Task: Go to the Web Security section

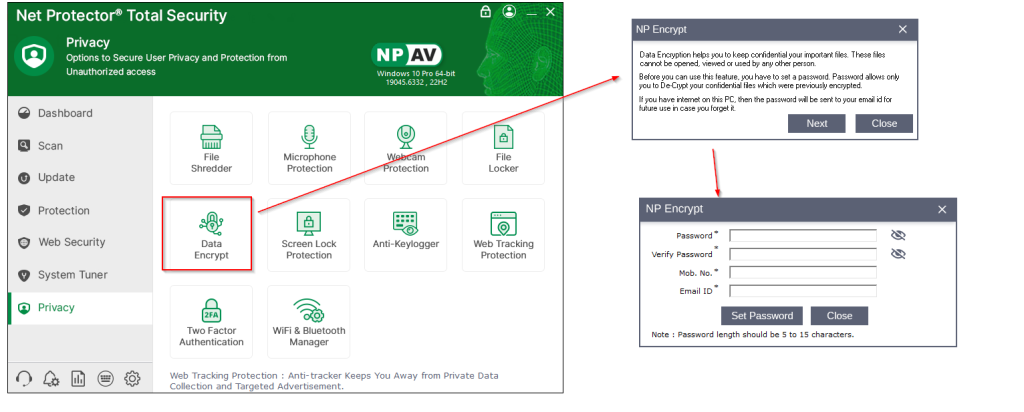Action: point(71,242)
